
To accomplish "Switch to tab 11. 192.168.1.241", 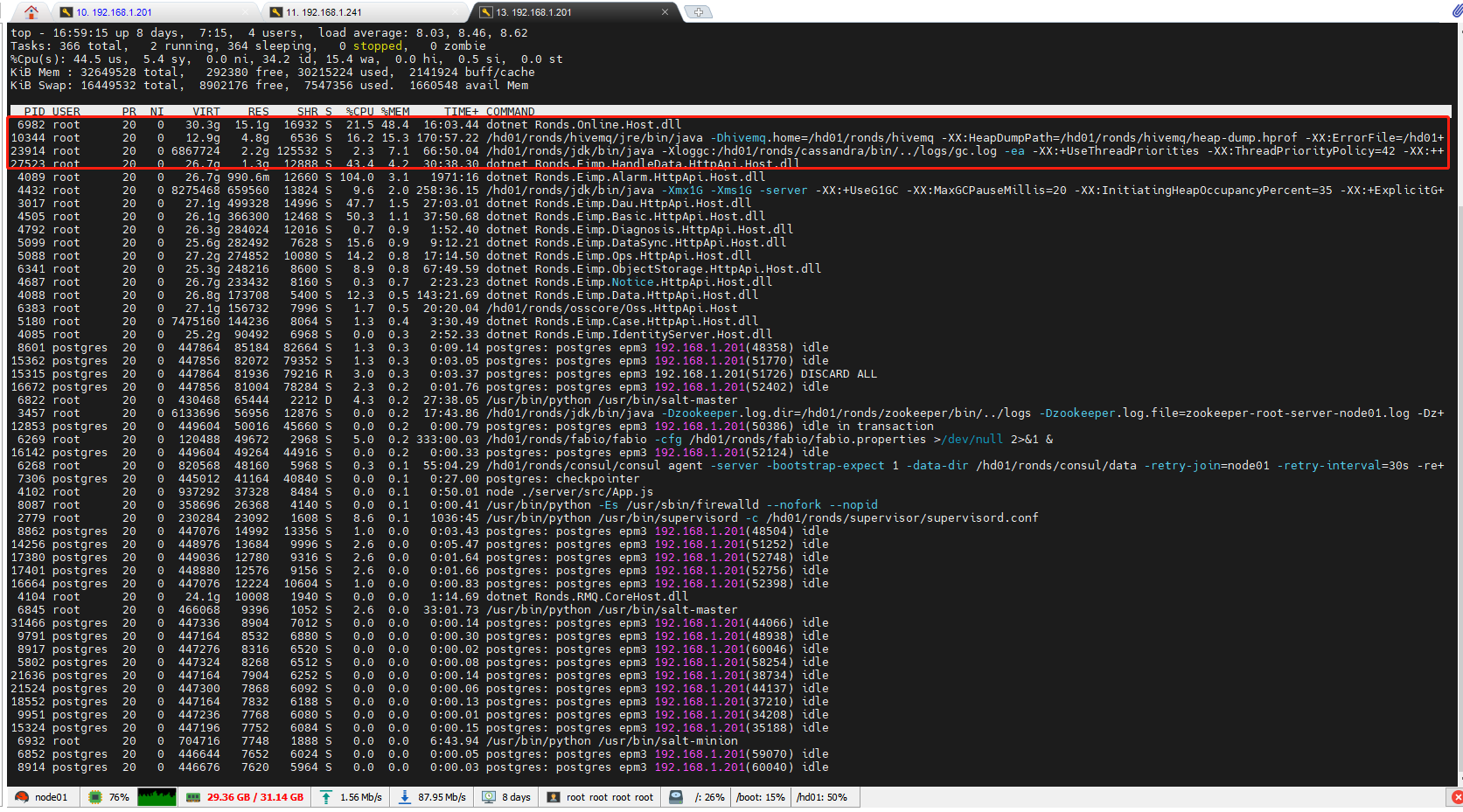I will click(x=324, y=12).
